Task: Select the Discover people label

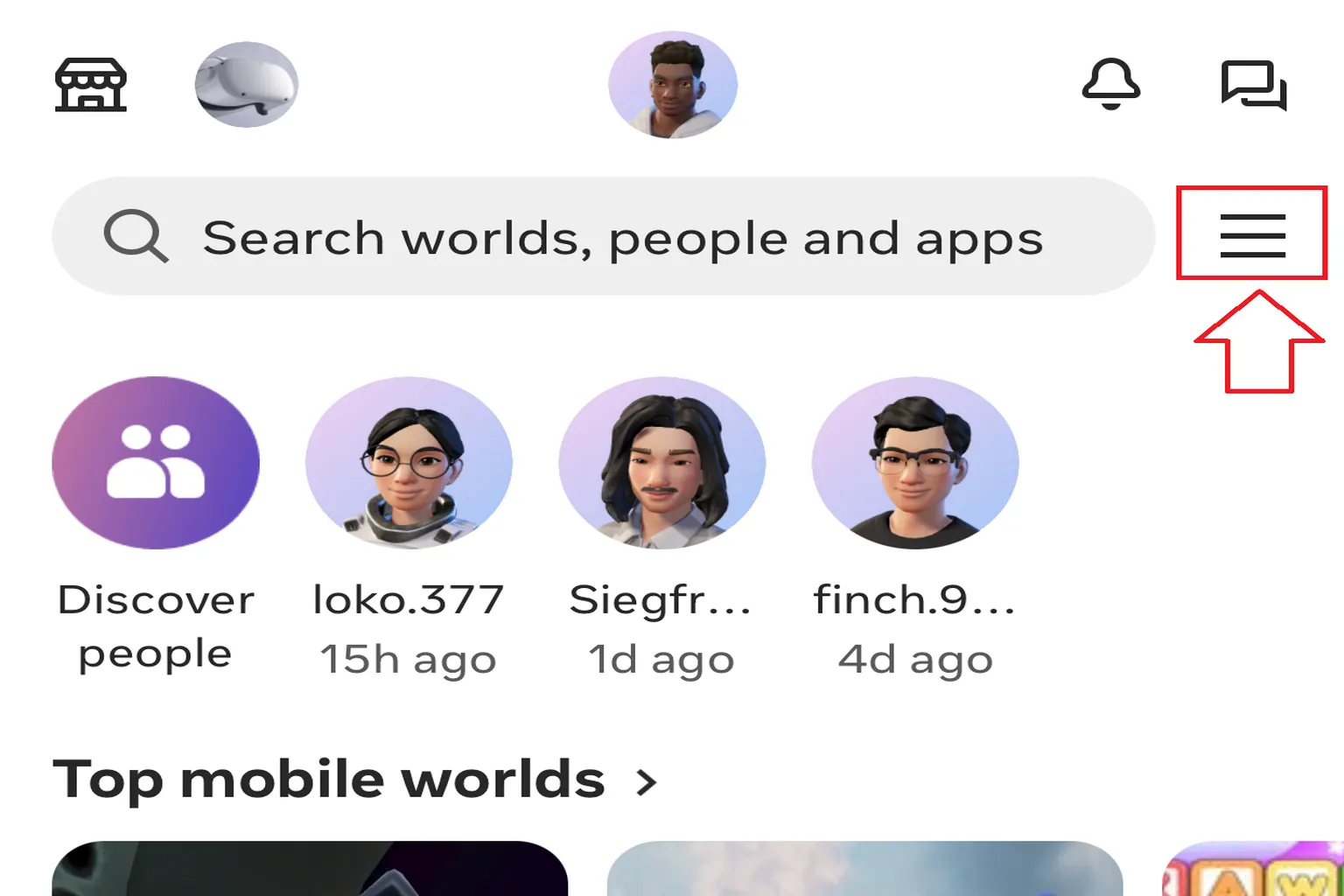Action: [156, 627]
